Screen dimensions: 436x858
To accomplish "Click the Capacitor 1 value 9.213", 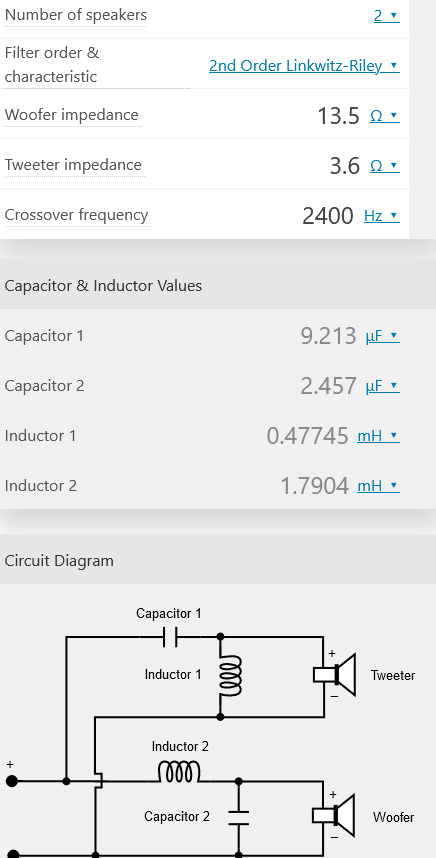I will 328,336.
